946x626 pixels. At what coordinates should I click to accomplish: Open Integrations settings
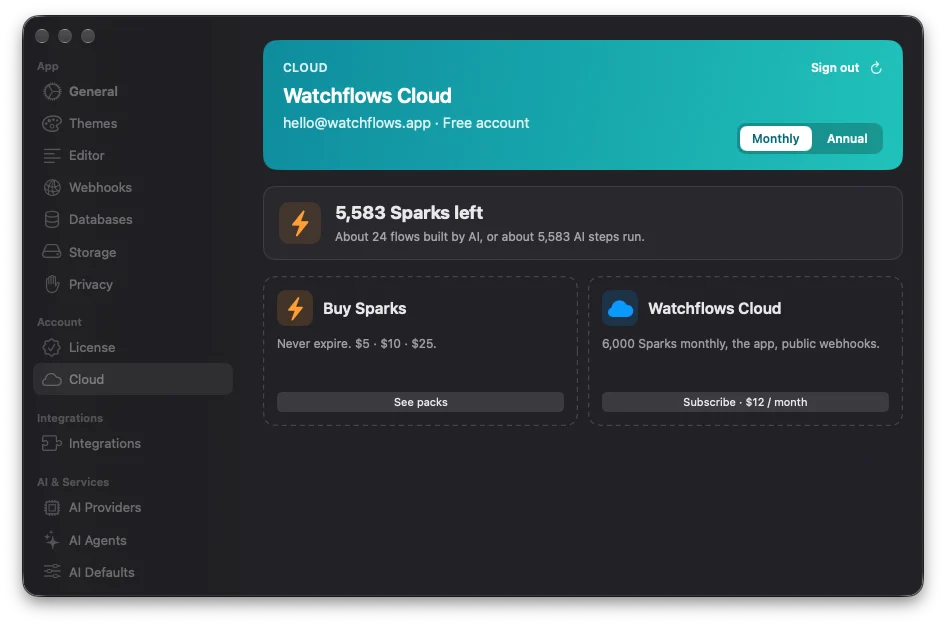click(133, 443)
